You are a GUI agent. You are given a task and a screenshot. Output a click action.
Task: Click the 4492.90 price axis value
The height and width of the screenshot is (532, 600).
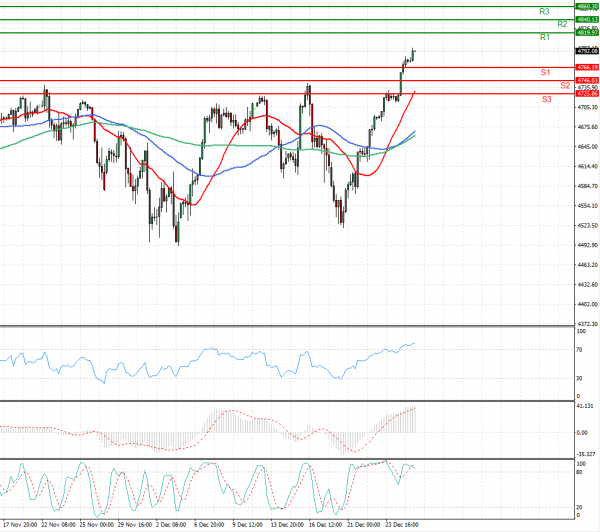[587, 245]
